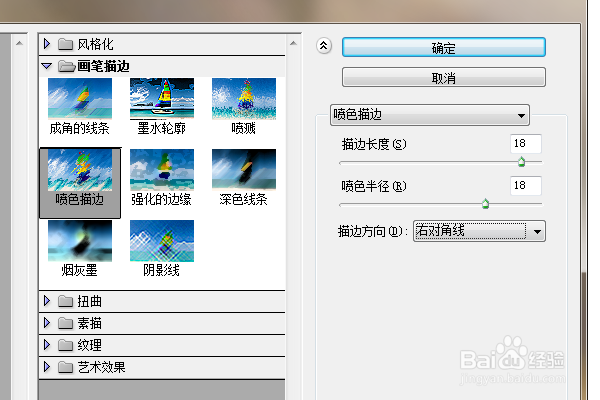Click the 素描 category label
This screenshot has width=600, height=400.
click(x=90, y=323)
